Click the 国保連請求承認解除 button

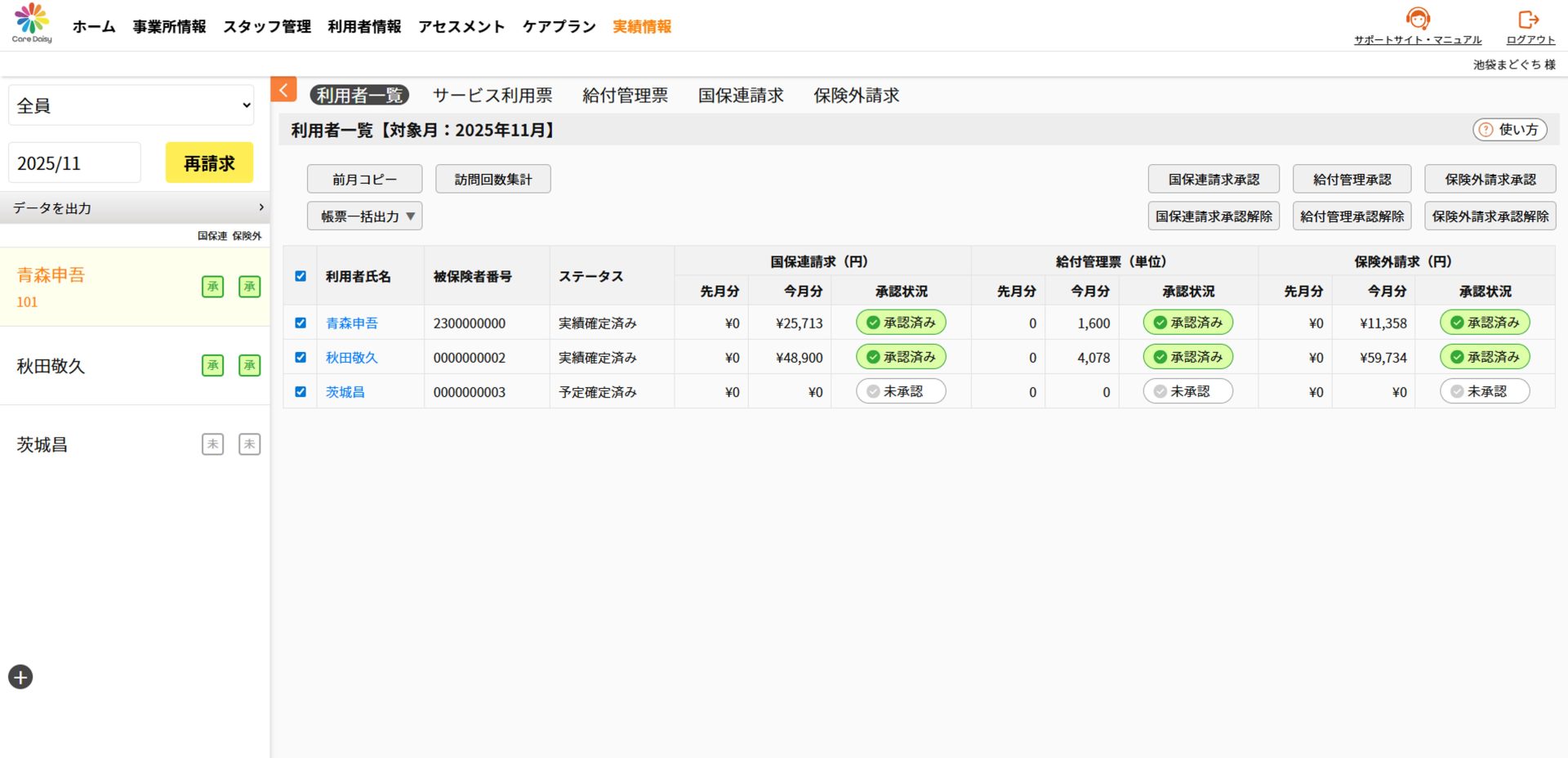1213,216
